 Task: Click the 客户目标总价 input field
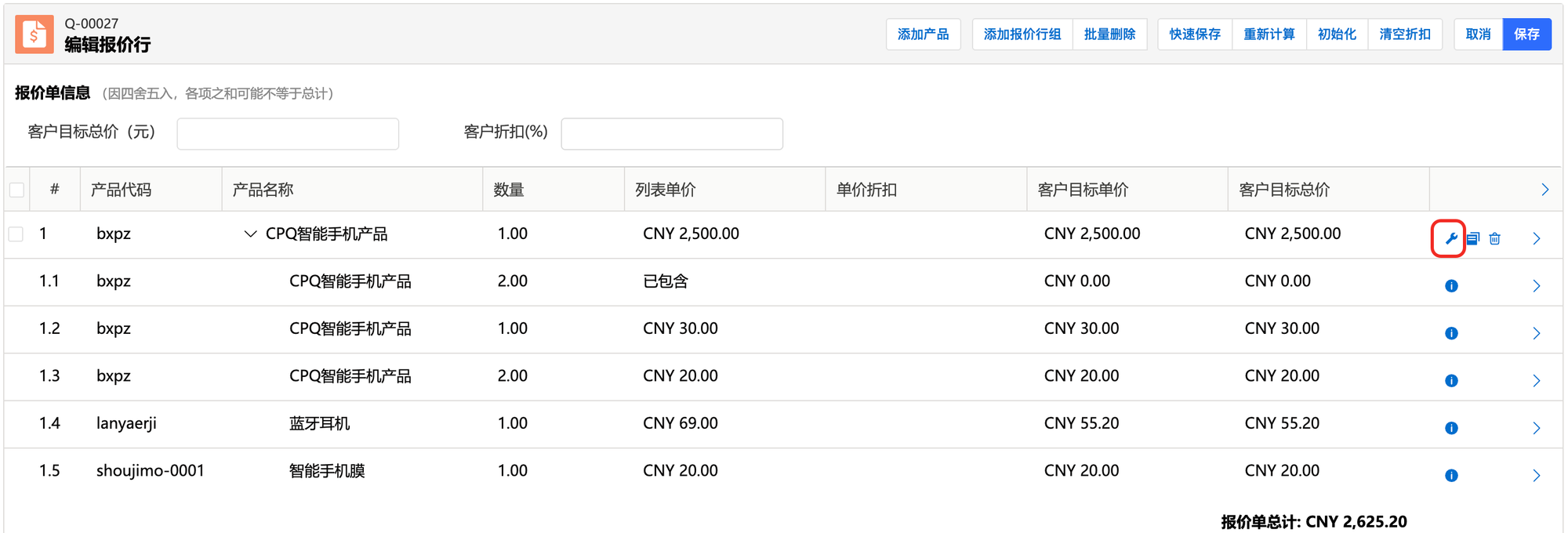[288, 134]
